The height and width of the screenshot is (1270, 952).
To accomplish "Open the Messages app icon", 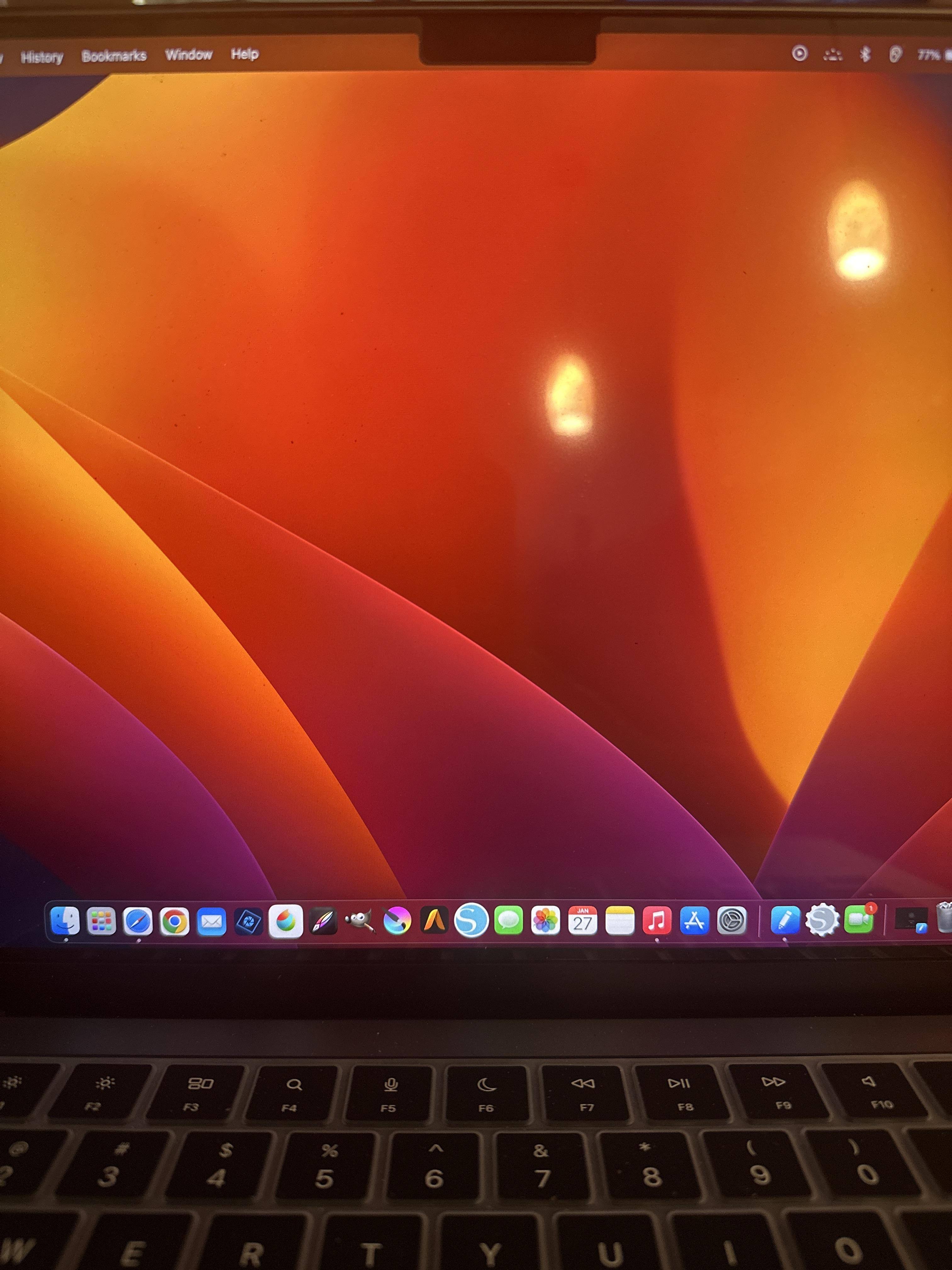I will (508, 921).
